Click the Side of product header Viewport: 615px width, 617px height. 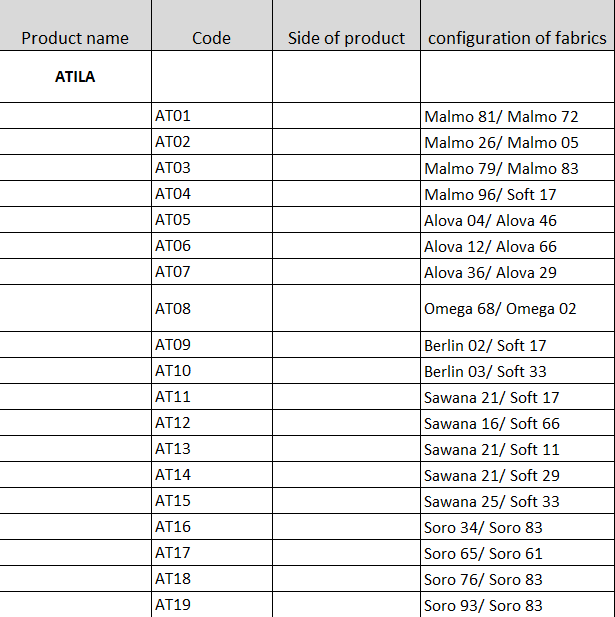coord(346,38)
